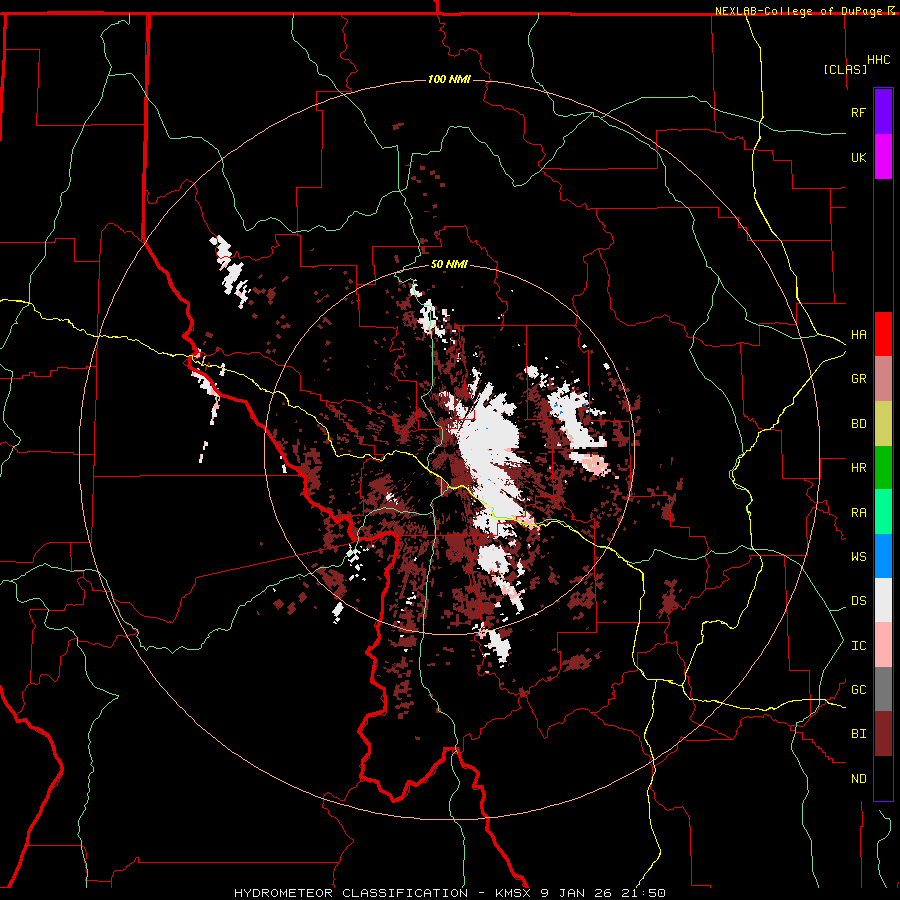Click the "GR" legend label
Viewport: 900px width, 900px height.
tap(858, 379)
